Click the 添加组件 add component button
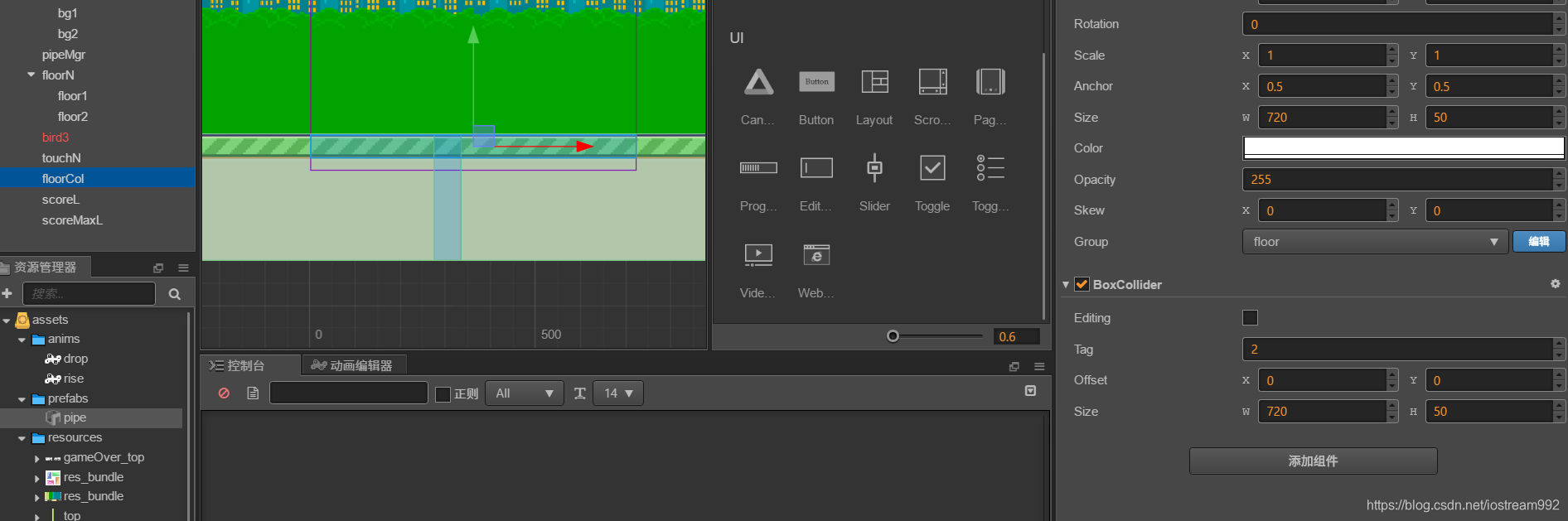1568x521 pixels. point(1313,461)
